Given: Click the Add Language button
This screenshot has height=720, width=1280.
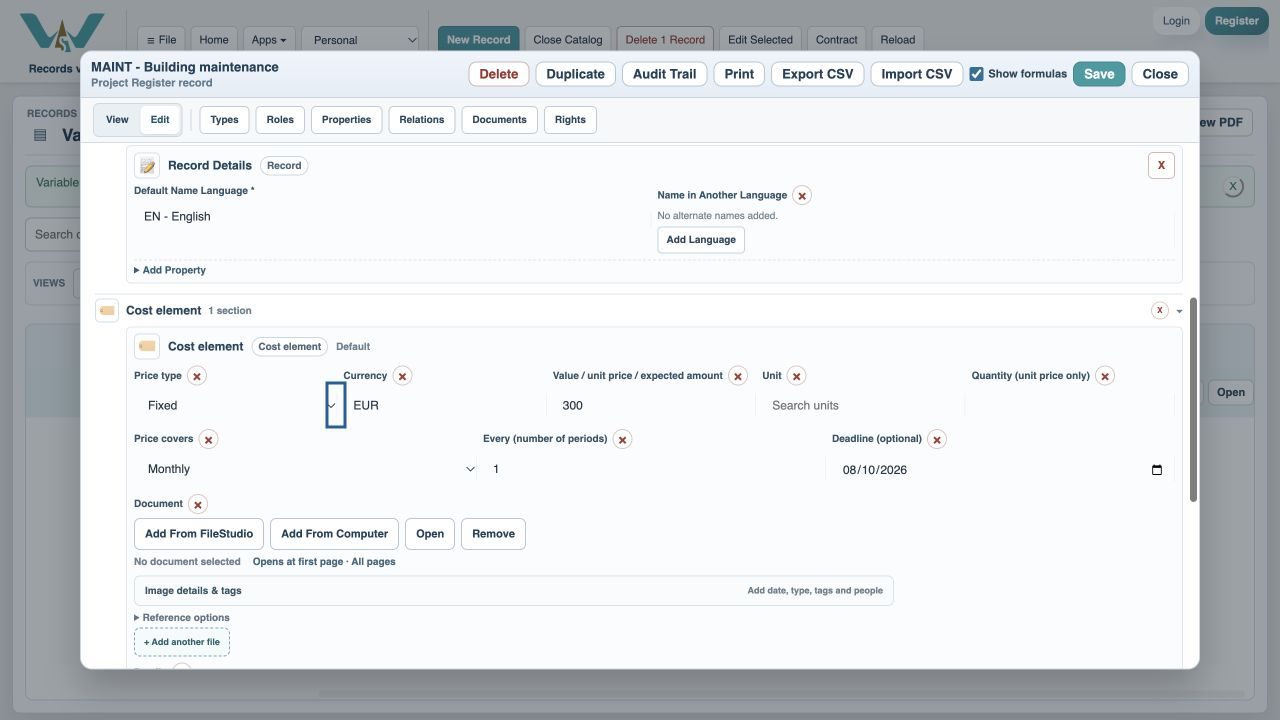Looking at the screenshot, I should (x=701, y=240).
